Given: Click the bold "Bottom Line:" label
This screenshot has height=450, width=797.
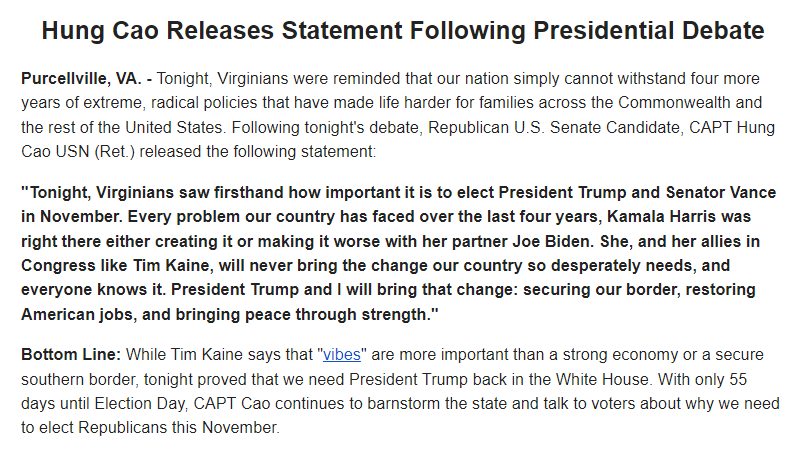Looking at the screenshot, I should [67, 355].
